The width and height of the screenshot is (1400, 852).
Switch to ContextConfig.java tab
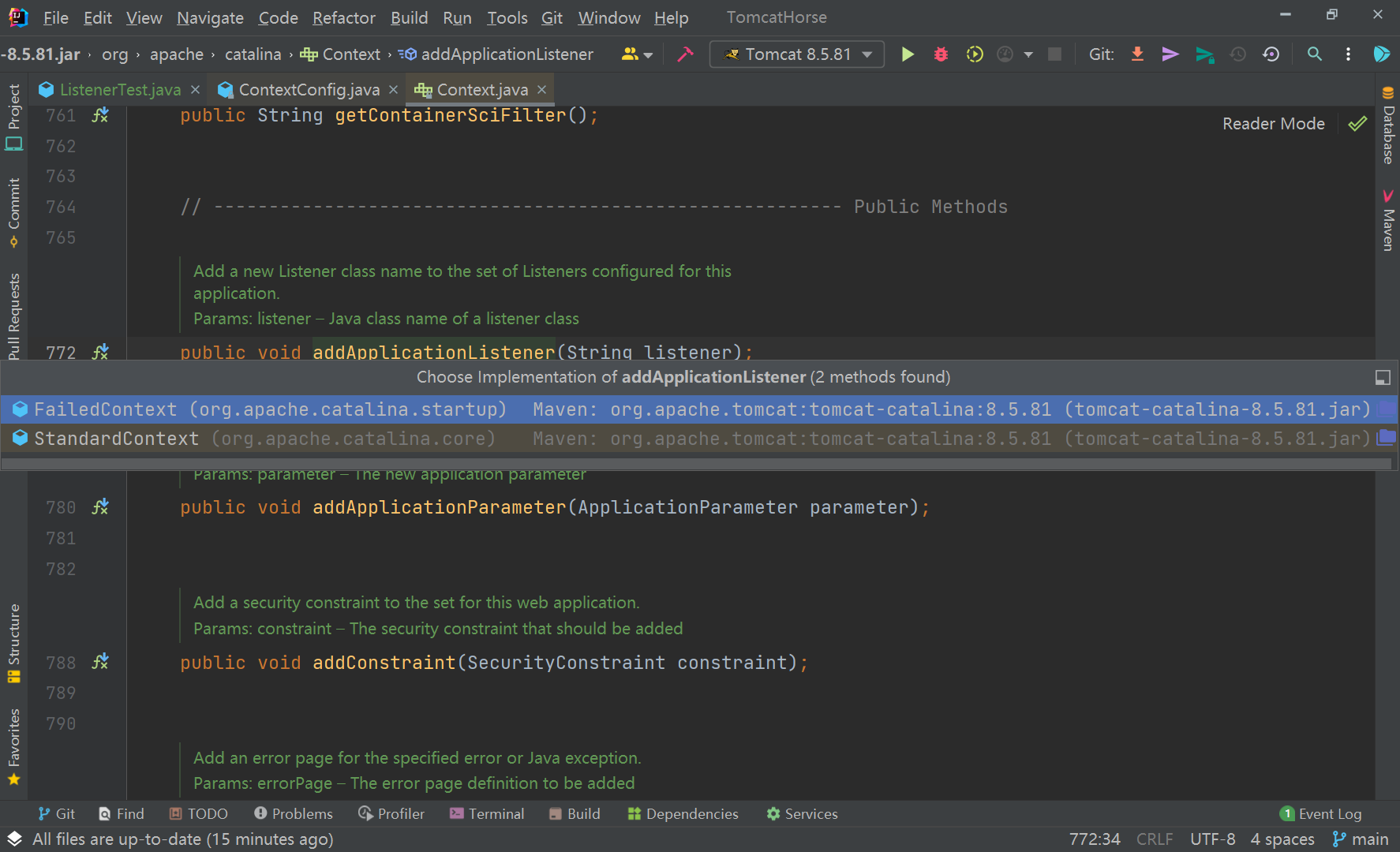(309, 90)
